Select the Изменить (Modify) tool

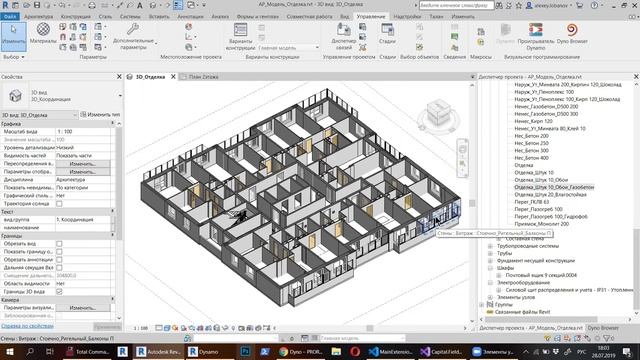coord(13,37)
